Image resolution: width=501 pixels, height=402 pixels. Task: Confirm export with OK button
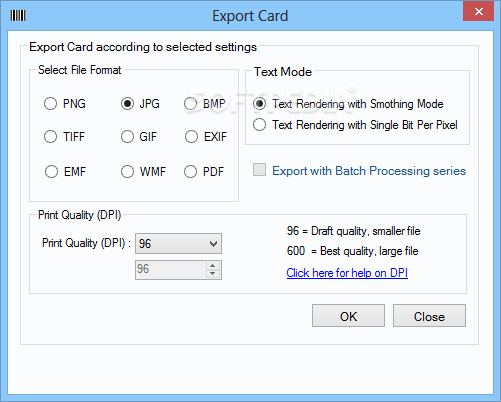pos(348,316)
